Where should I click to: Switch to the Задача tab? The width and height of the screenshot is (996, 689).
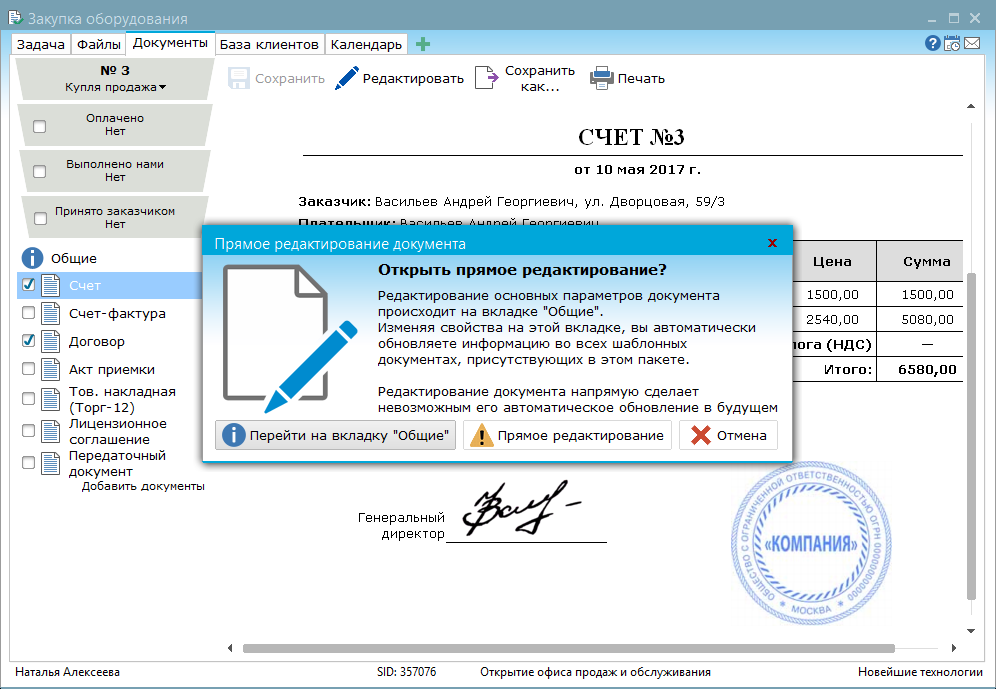[41, 44]
